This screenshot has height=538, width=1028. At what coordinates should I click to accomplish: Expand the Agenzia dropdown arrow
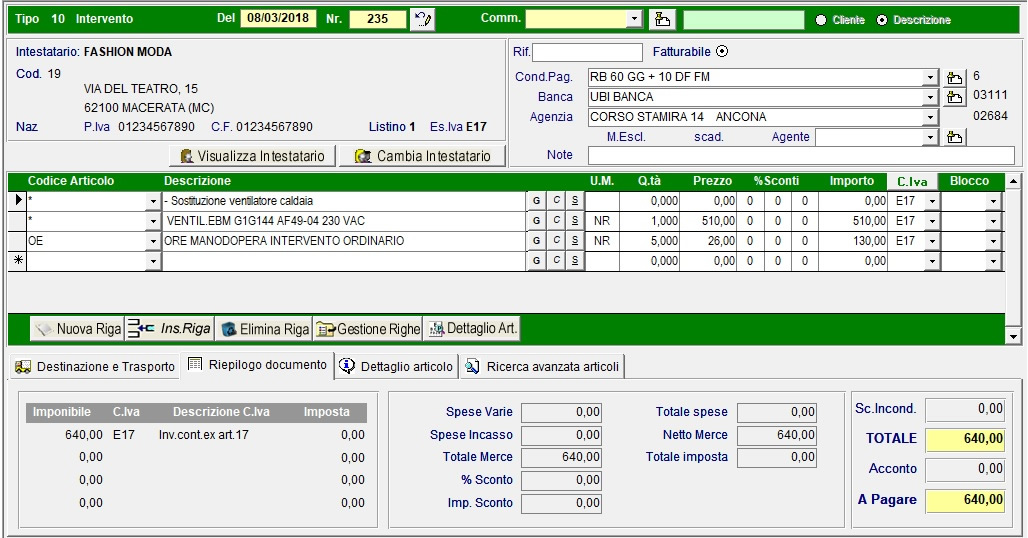930,117
